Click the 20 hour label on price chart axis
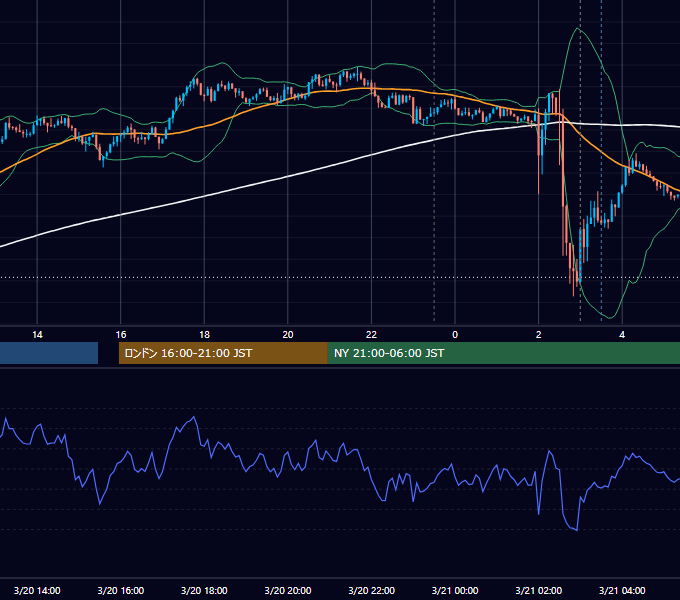The image size is (680, 600). click(288, 335)
